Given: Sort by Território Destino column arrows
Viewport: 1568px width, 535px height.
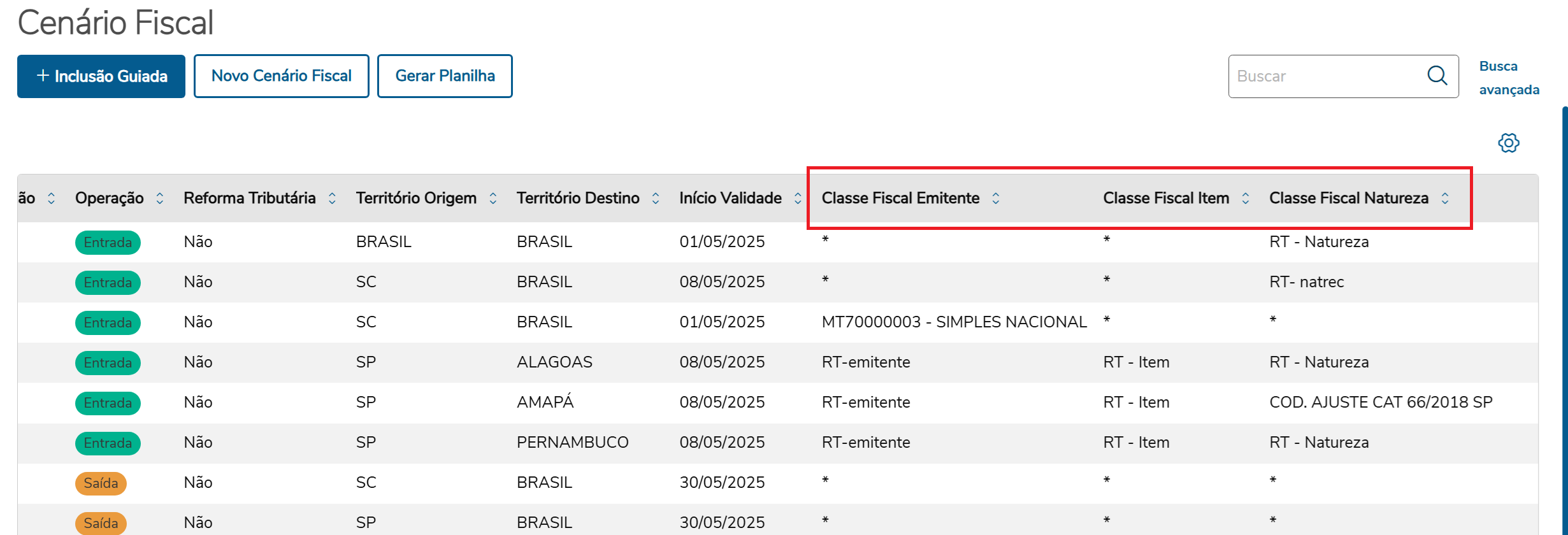Looking at the screenshot, I should 656,199.
